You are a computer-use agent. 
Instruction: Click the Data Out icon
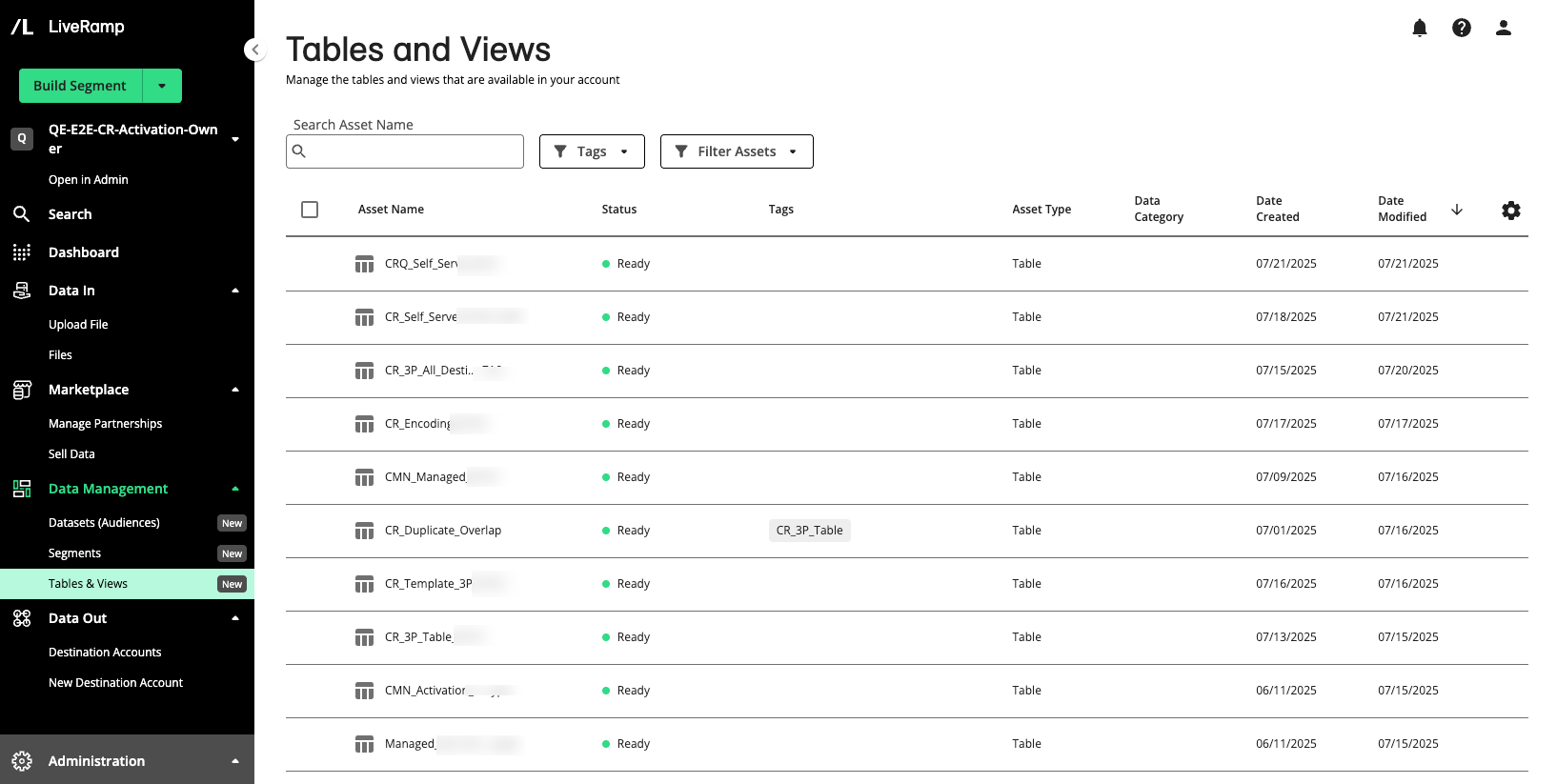(x=22, y=618)
